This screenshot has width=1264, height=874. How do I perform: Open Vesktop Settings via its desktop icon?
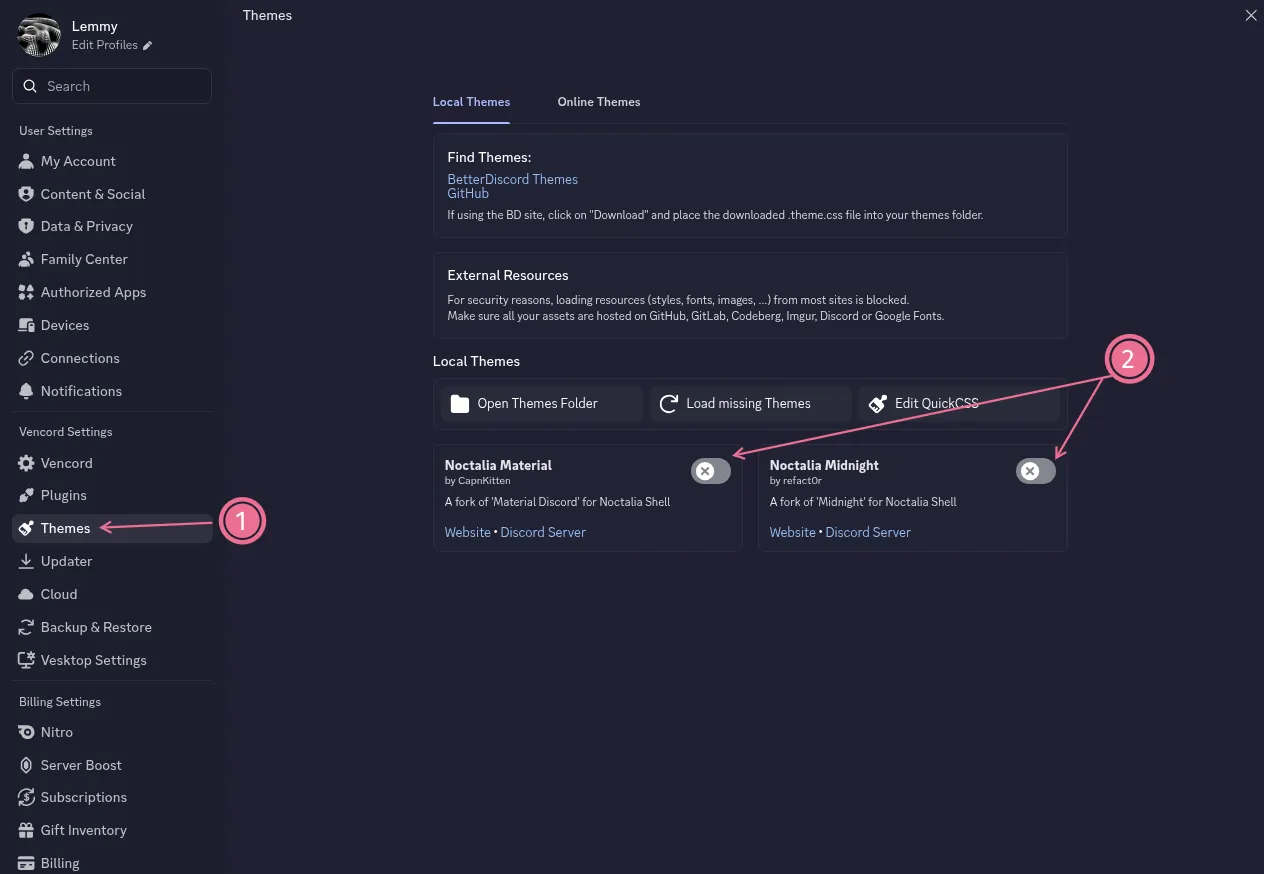coord(27,660)
